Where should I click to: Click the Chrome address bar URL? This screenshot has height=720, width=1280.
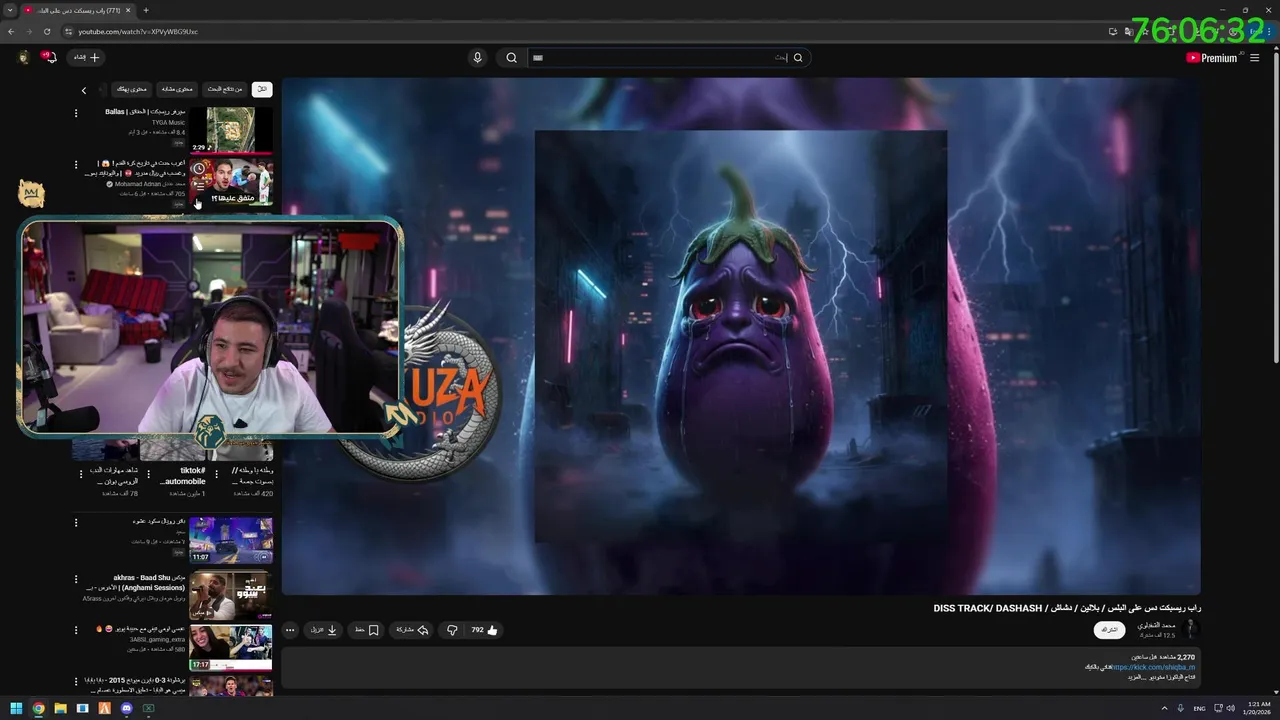(138, 31)
